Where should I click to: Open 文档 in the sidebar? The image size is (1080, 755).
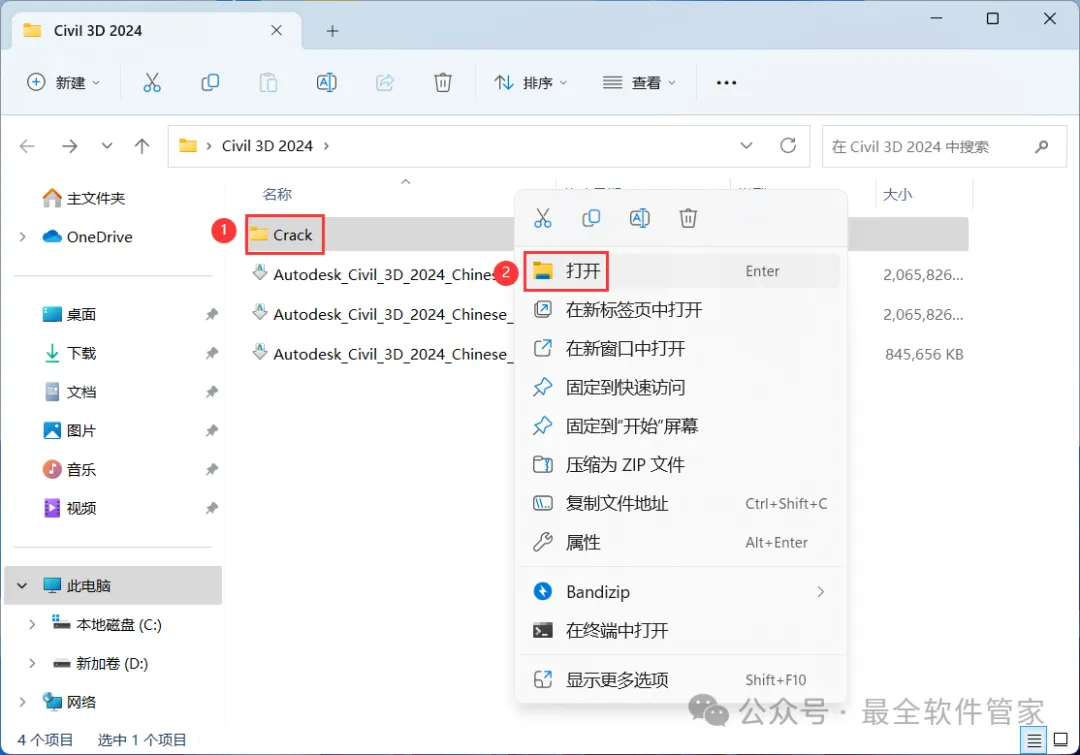pyautogui.click(x=69, y=392)
